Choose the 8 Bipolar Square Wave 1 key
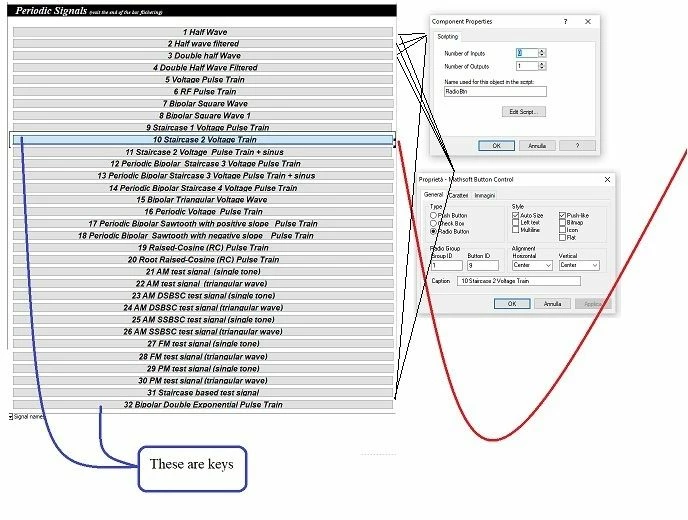Screen dimensions: 688x520 pyautogui.click(x=203, y=115)
